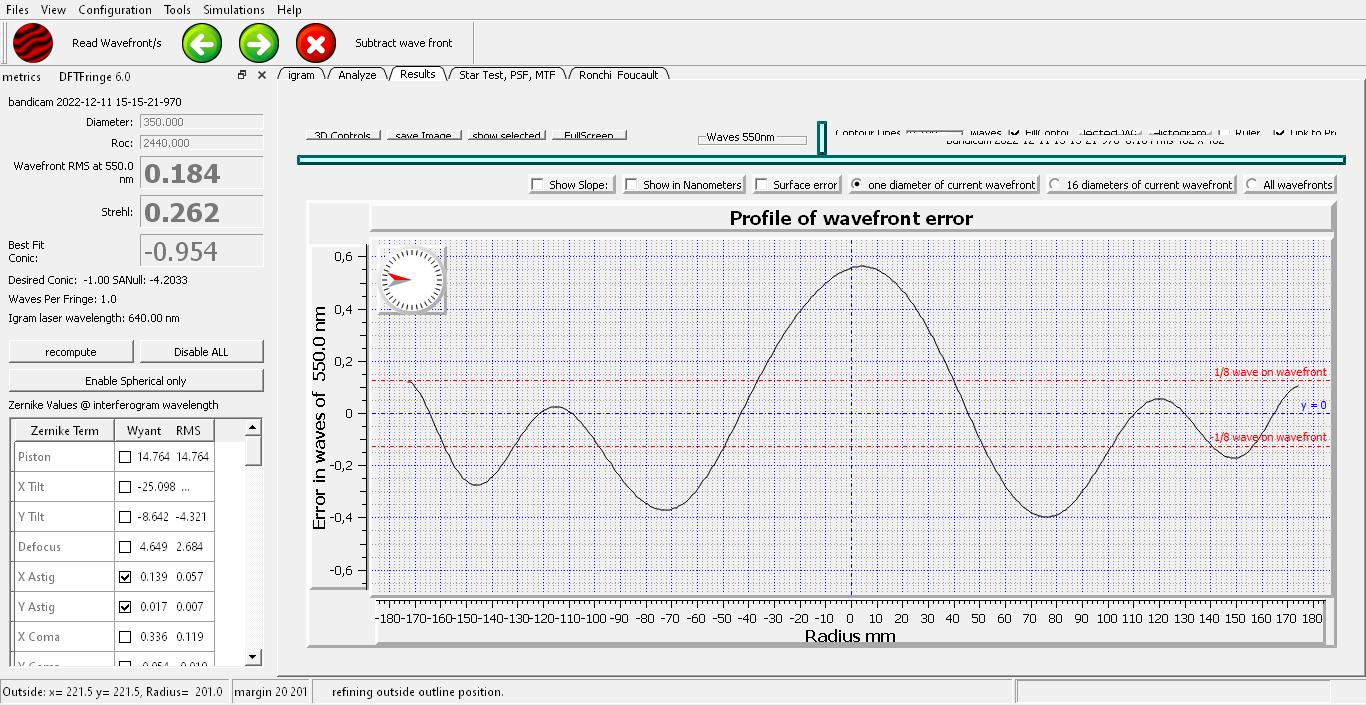The image size is (1366, 705).
Task: Enable the Show Slope checkbox
Action: (538, 185)
